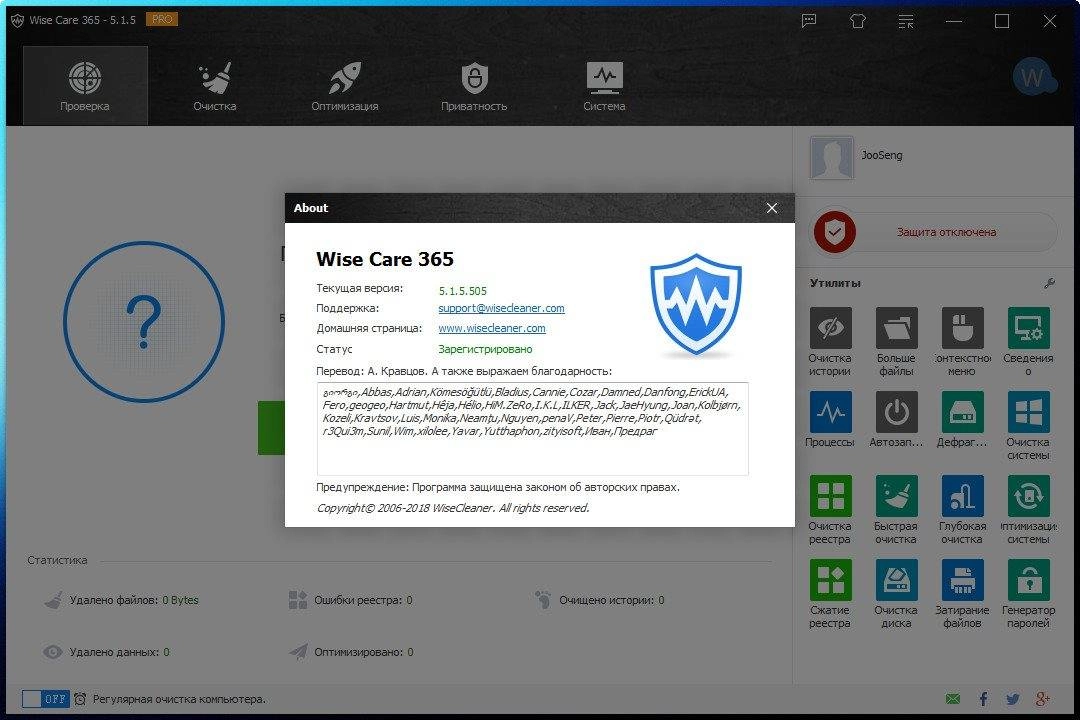
Task: Click the Очищено истории: 0 statistic
Action: pyautogui.click(x=599, y=600)
